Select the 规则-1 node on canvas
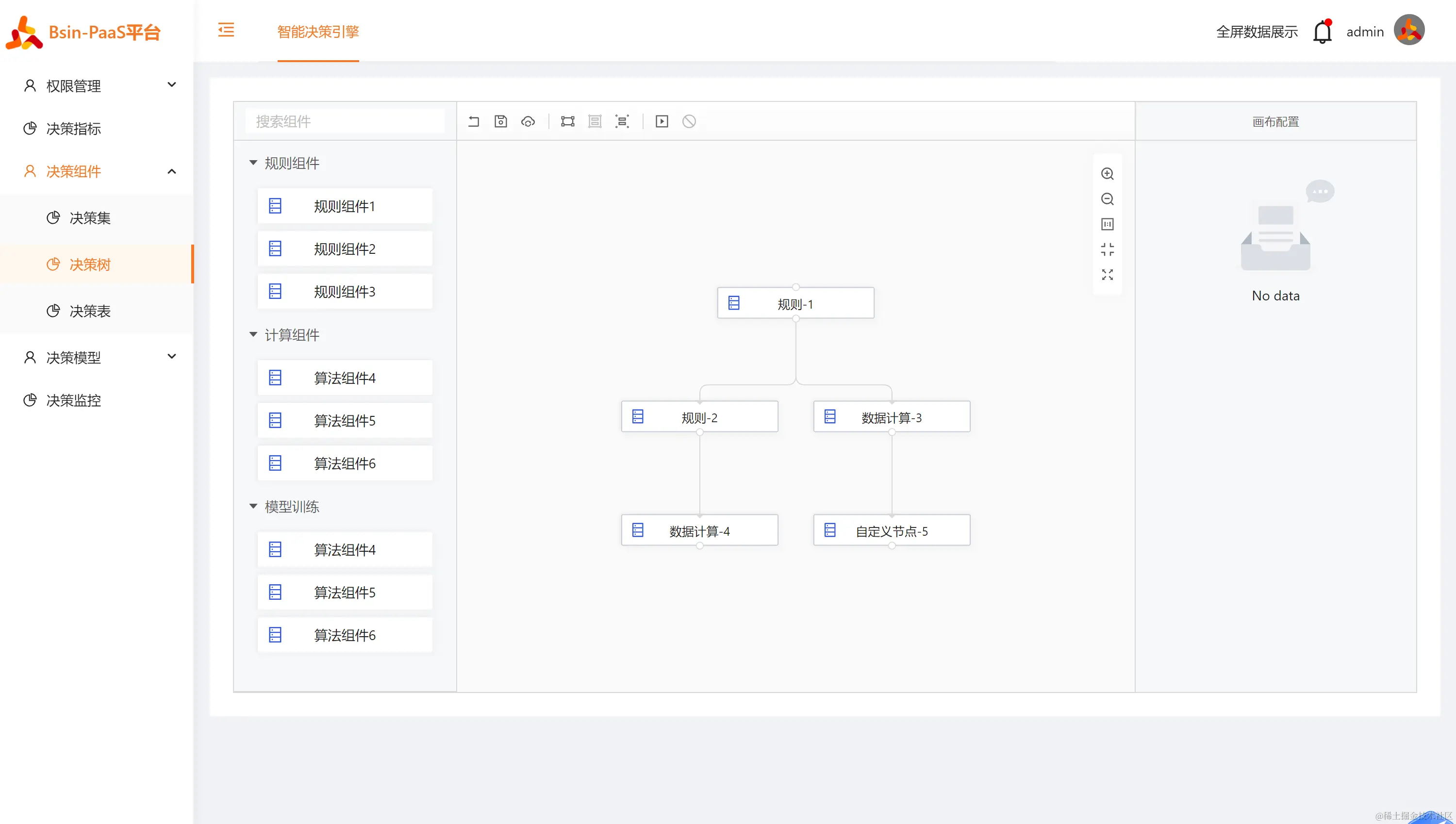Screen dimensions: 1456x824 point(795,304)
